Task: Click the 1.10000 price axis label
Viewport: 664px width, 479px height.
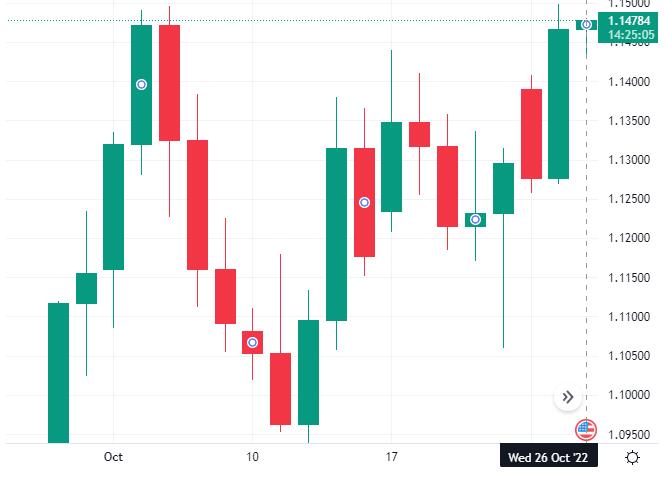Action: pos(630,395)
